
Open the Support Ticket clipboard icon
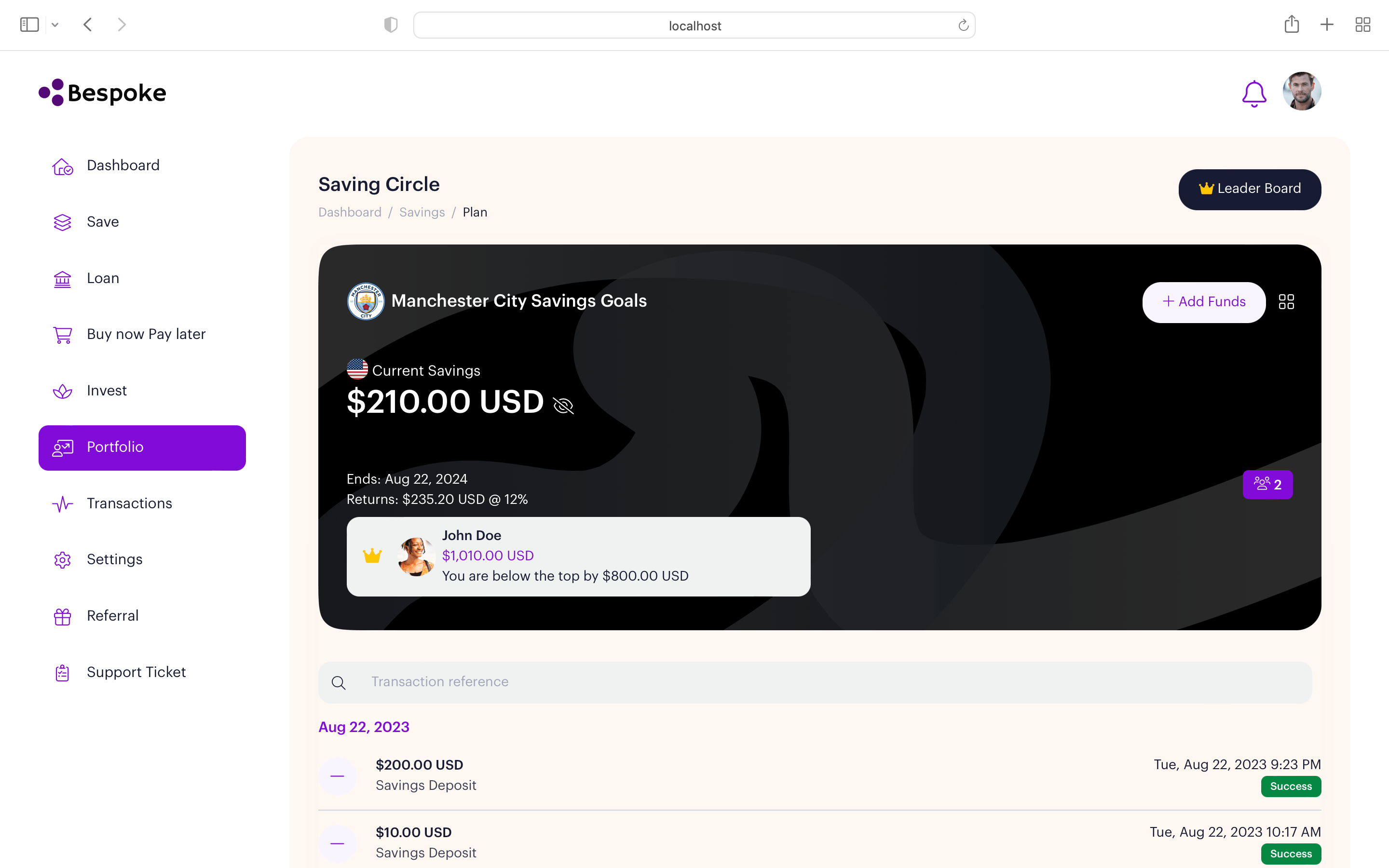[x=63, y=672]
